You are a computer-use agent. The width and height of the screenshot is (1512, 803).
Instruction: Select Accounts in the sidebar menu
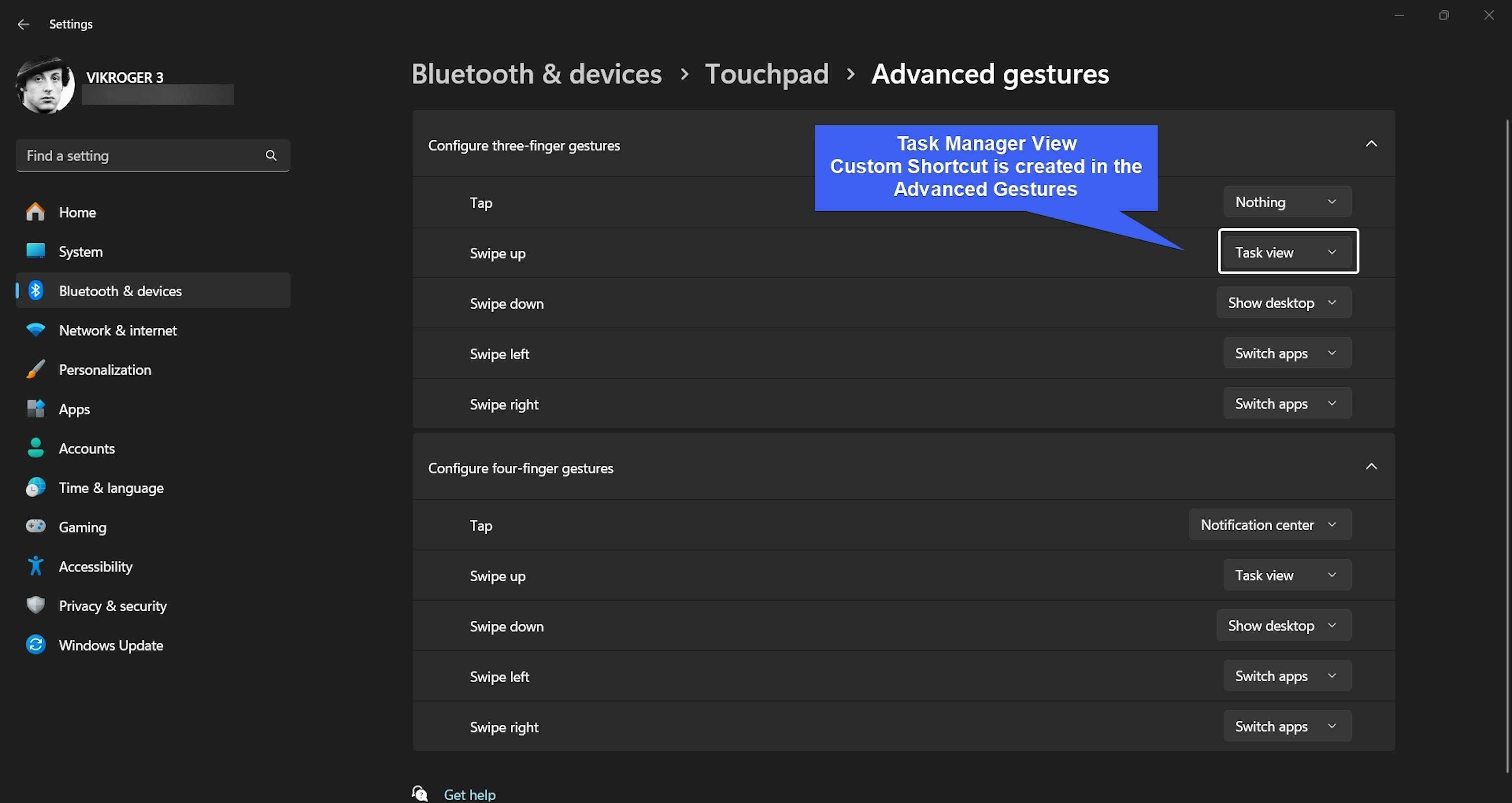(87, 448)
